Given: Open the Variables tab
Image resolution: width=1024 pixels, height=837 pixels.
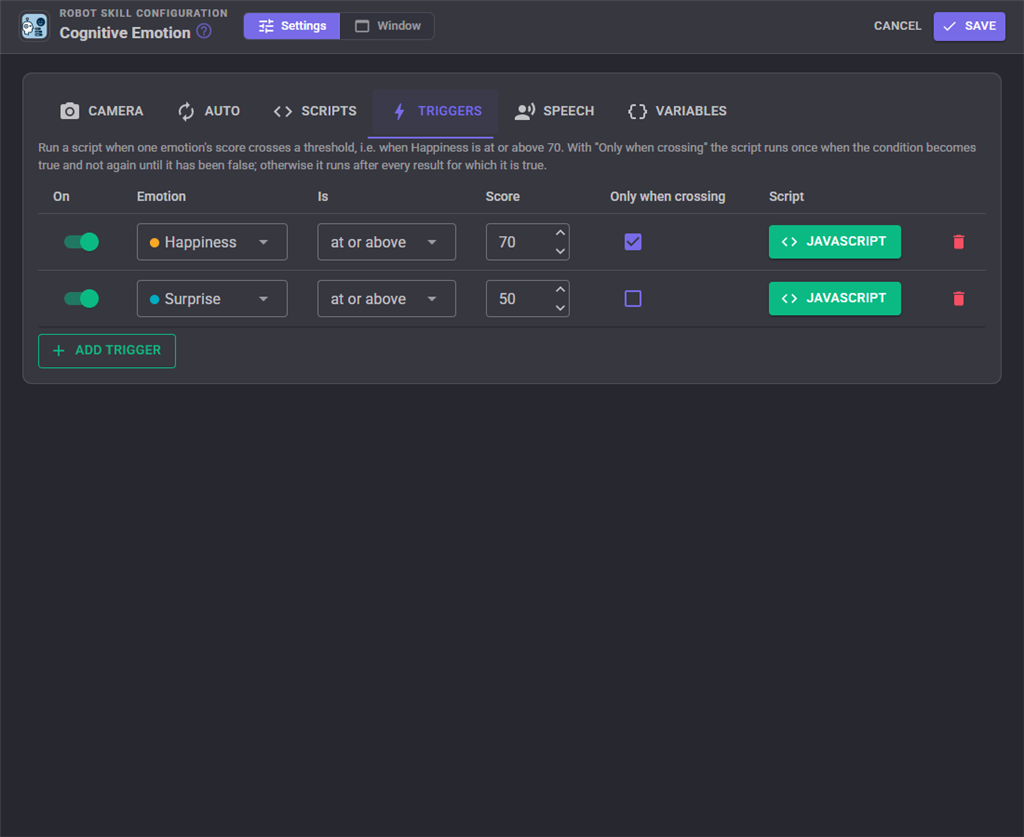Looking at the screenshot, I should [x=677, y=112].
